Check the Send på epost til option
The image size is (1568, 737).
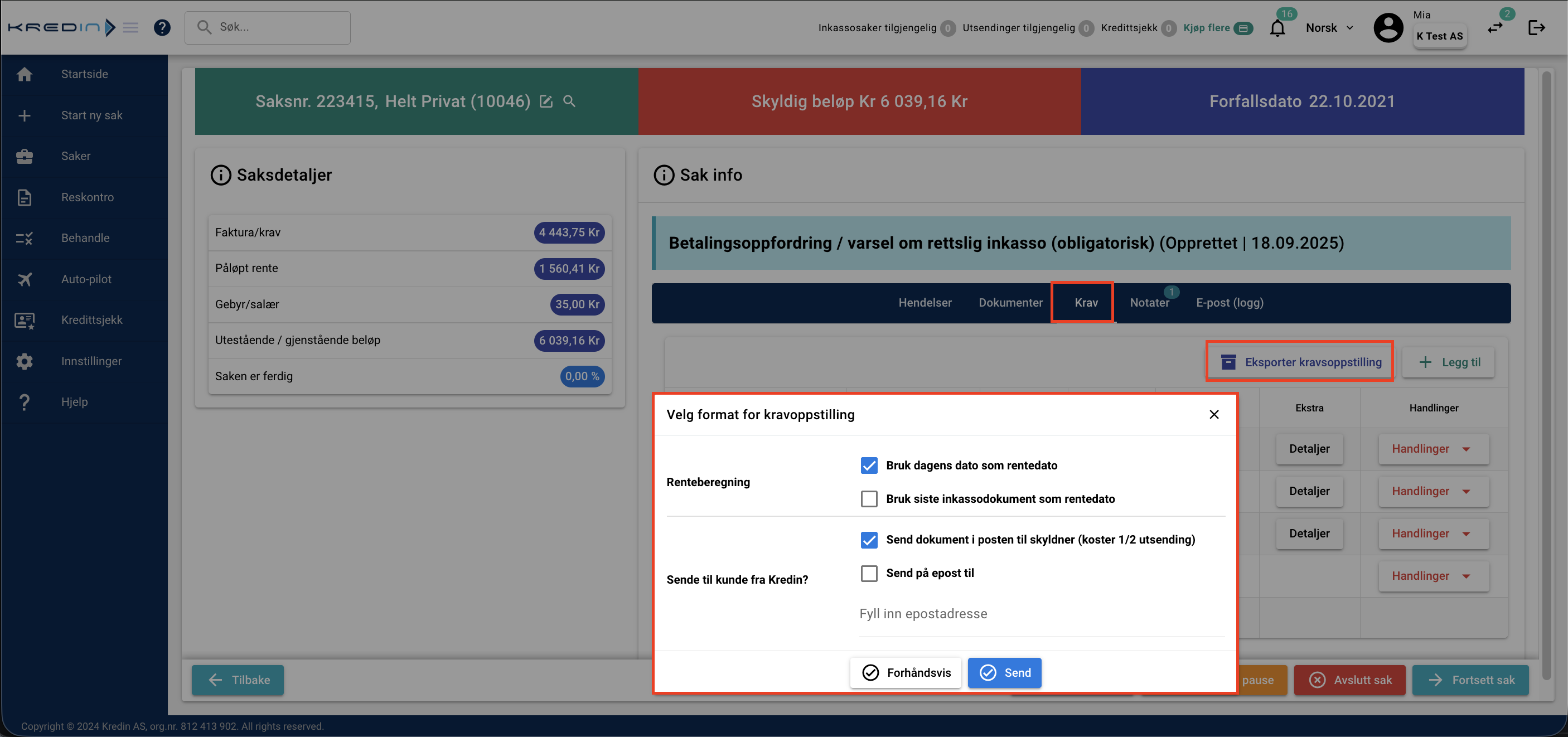(x=869, y=573)
